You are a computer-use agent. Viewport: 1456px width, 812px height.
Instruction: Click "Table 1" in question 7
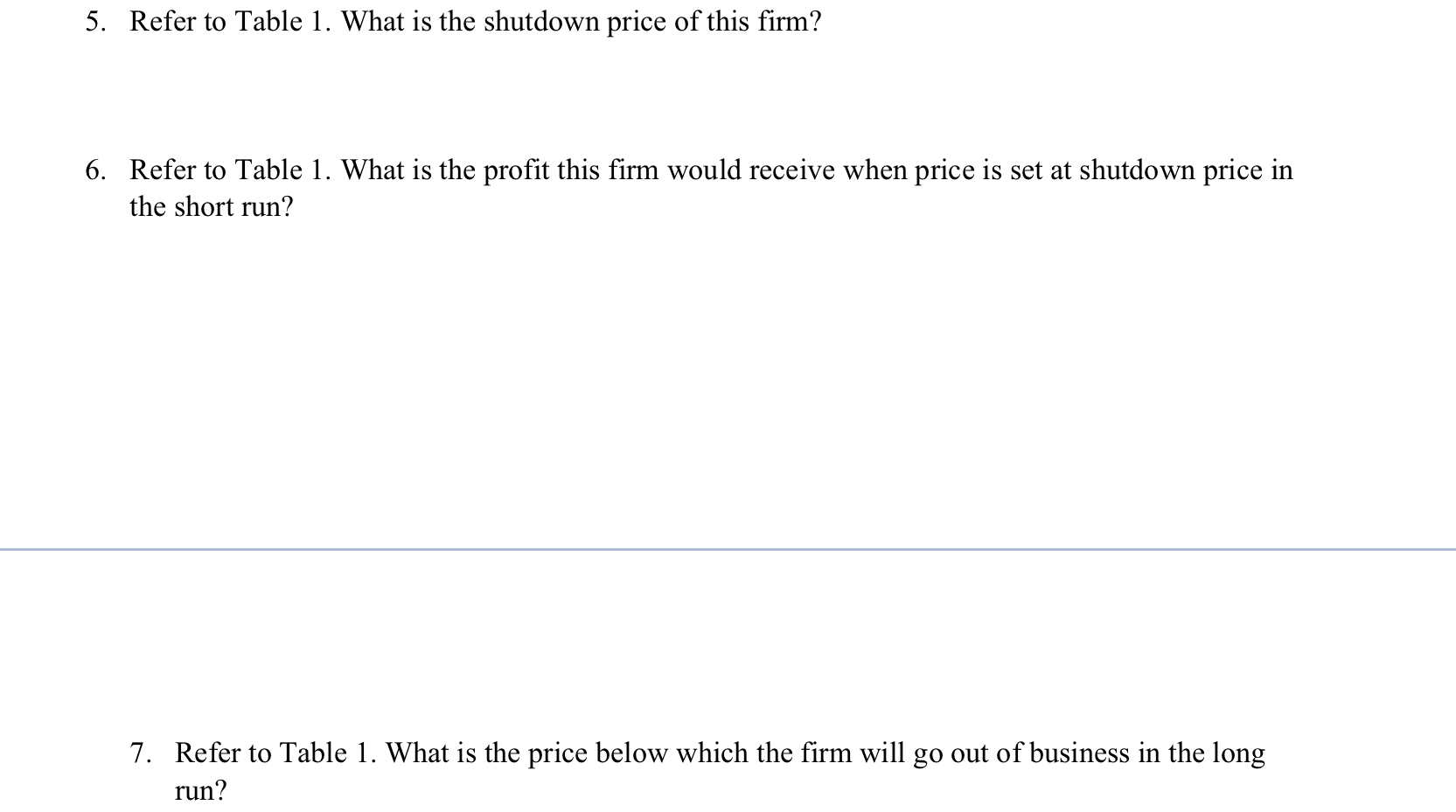(x=328, y=753)
